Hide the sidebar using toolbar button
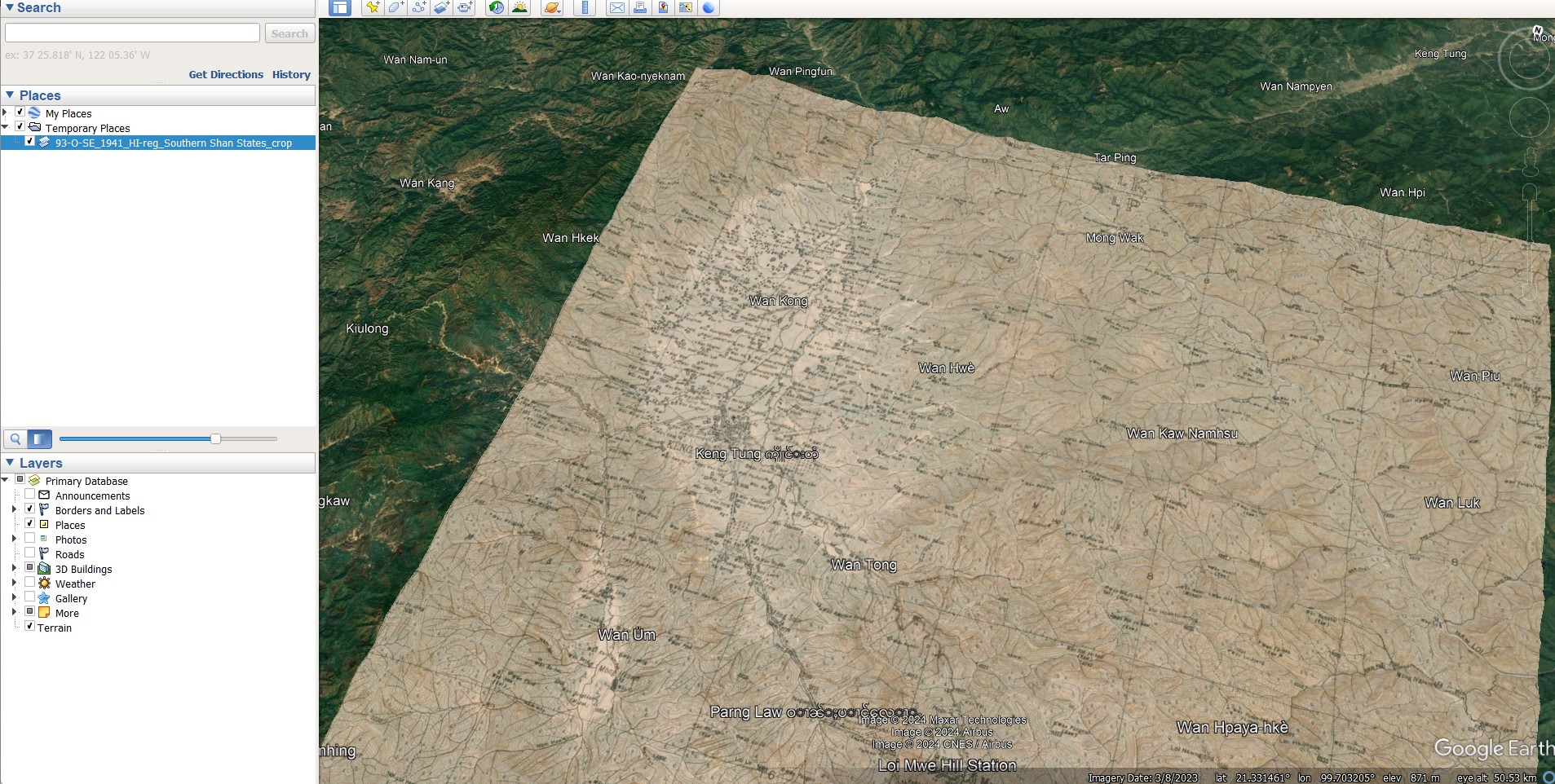Image resolution: width=1555 pixels, height=784 pixels. (340, 8)
